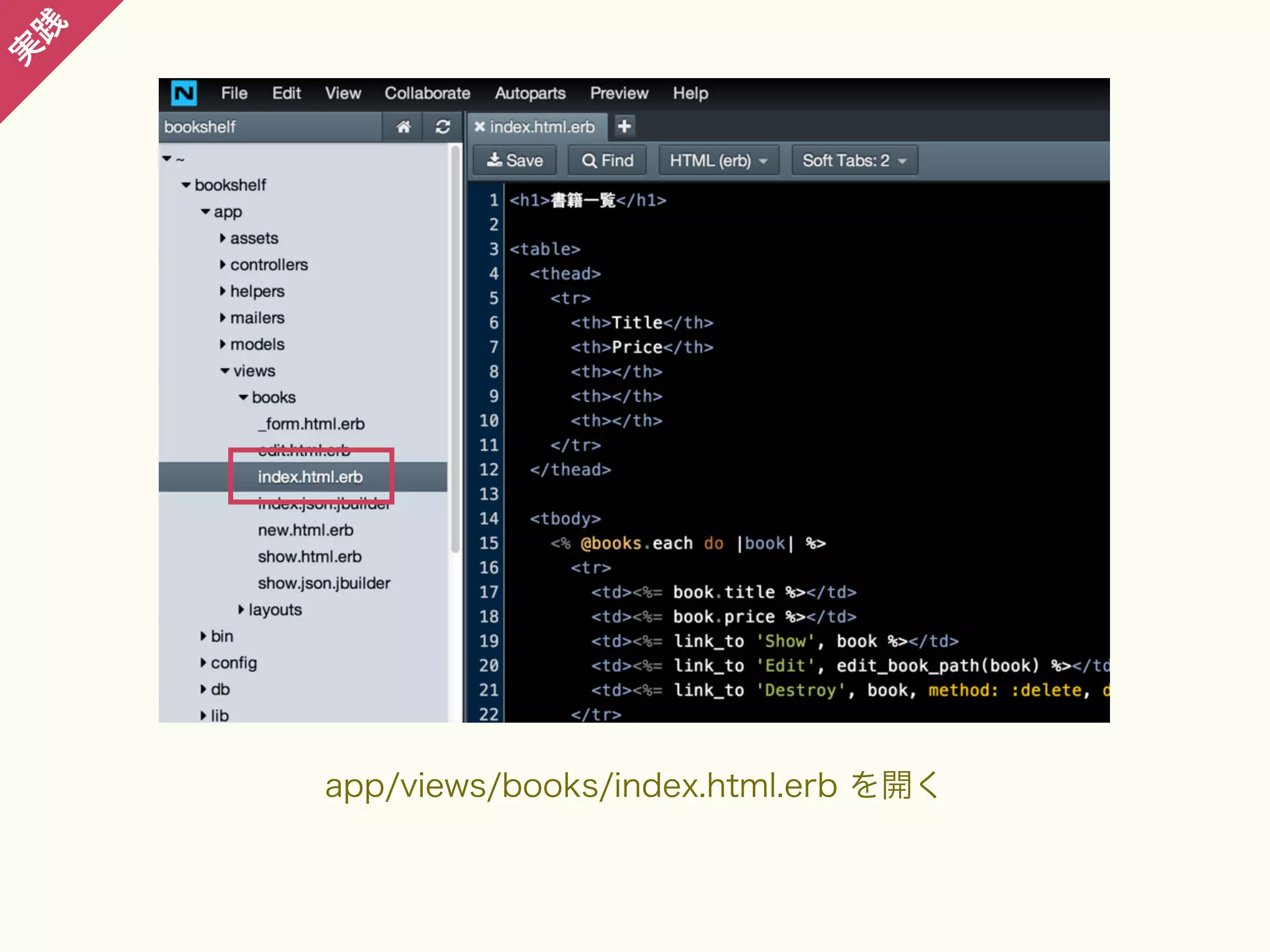This screenshot has height=952, width=1270.
Task: Click the file tree vertical scrollbar
Action: click(x=455, y=350)
